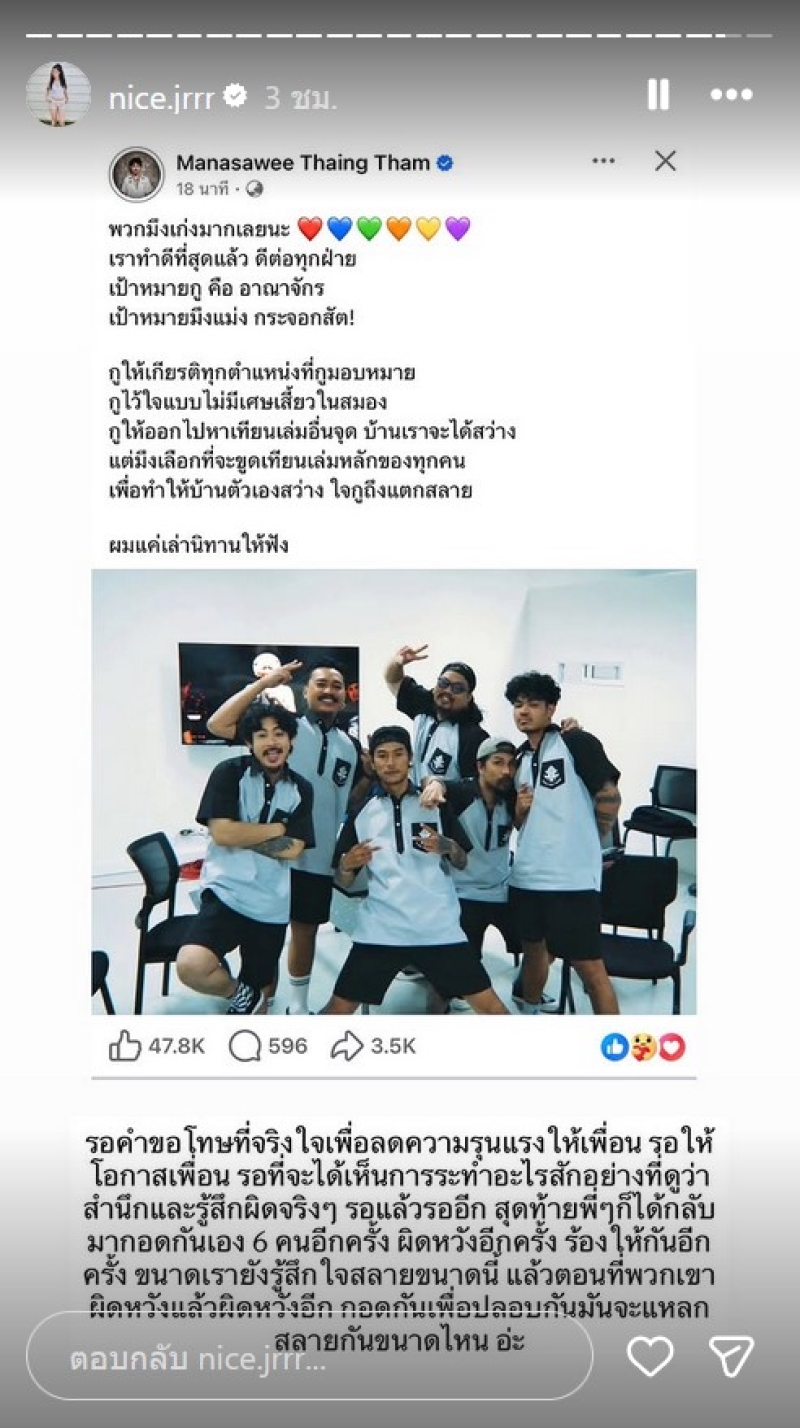View the reaction emojis summary
The image size is (800, 1428).
[643, 1046]
